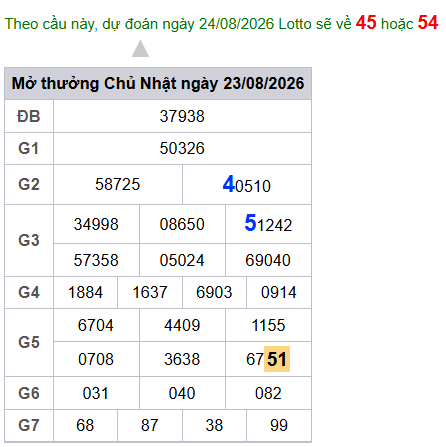Image resolution: width=446 pixels, height=447 pixels.
Task: Select G6 number 082
Action: 268,393
